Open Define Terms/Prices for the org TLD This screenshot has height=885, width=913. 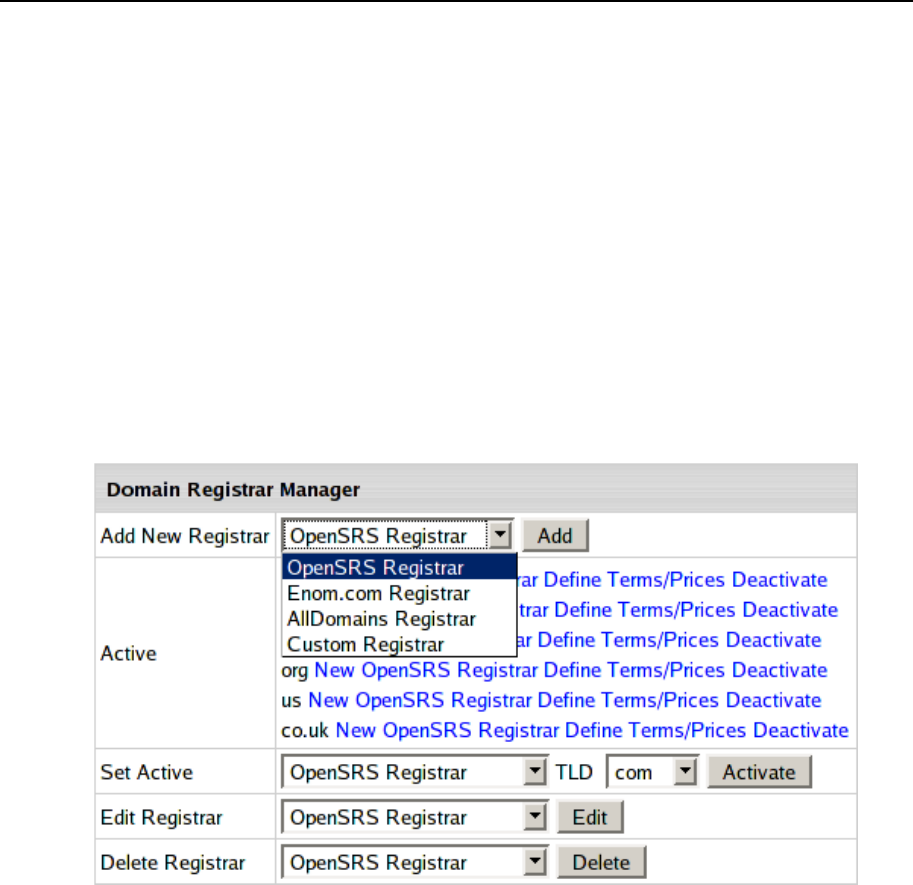pyautogui.click(x=634, y=670)
